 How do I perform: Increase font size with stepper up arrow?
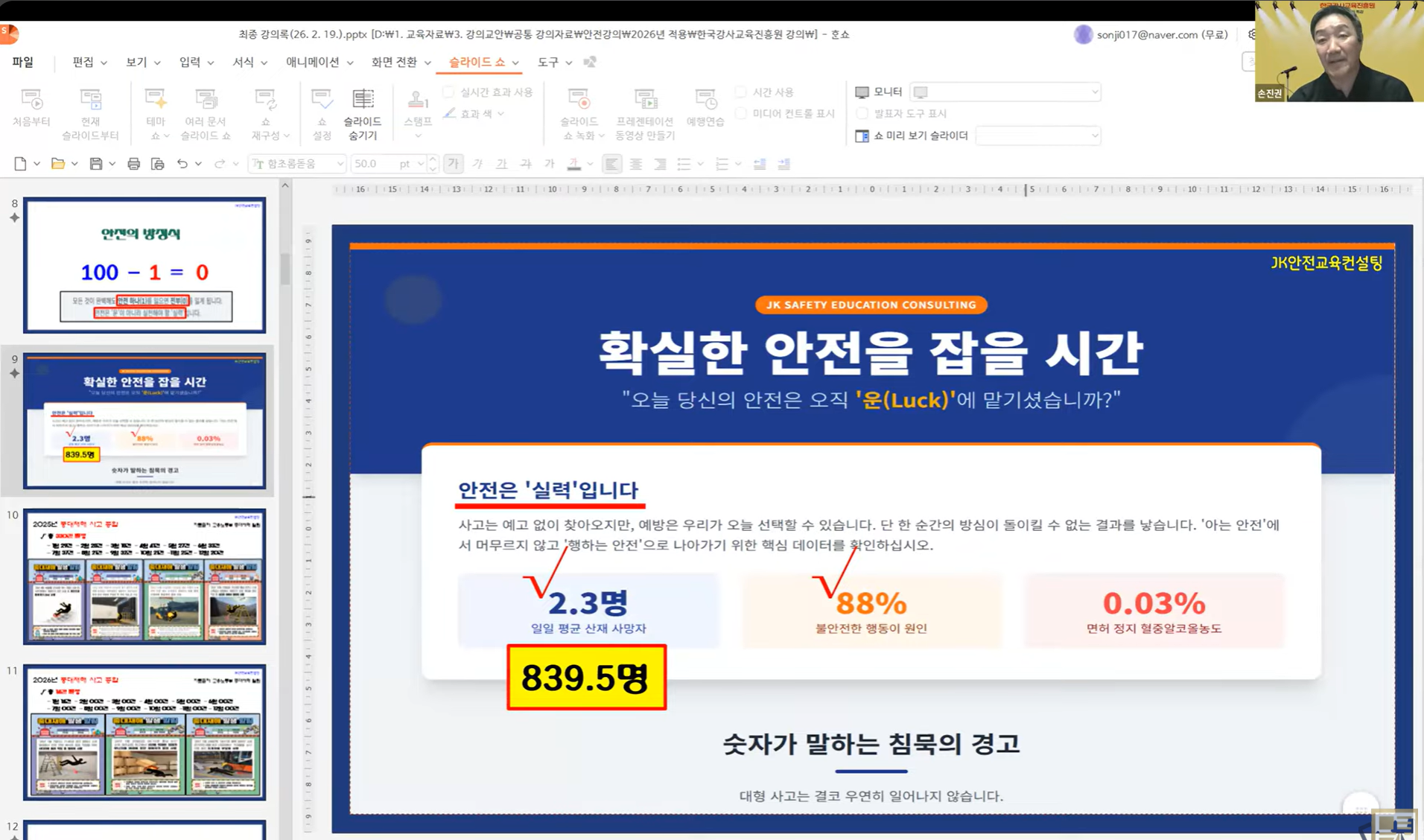click(433, 159)
